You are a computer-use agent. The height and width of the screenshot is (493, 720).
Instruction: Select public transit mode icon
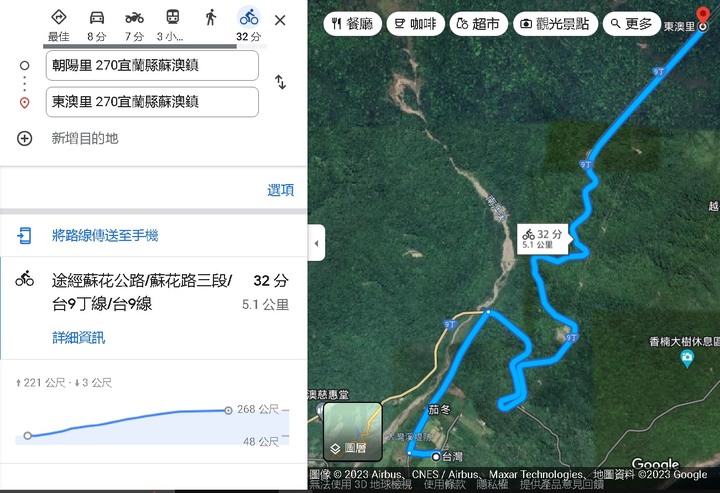pyautogui.click(x=173, y=17)
